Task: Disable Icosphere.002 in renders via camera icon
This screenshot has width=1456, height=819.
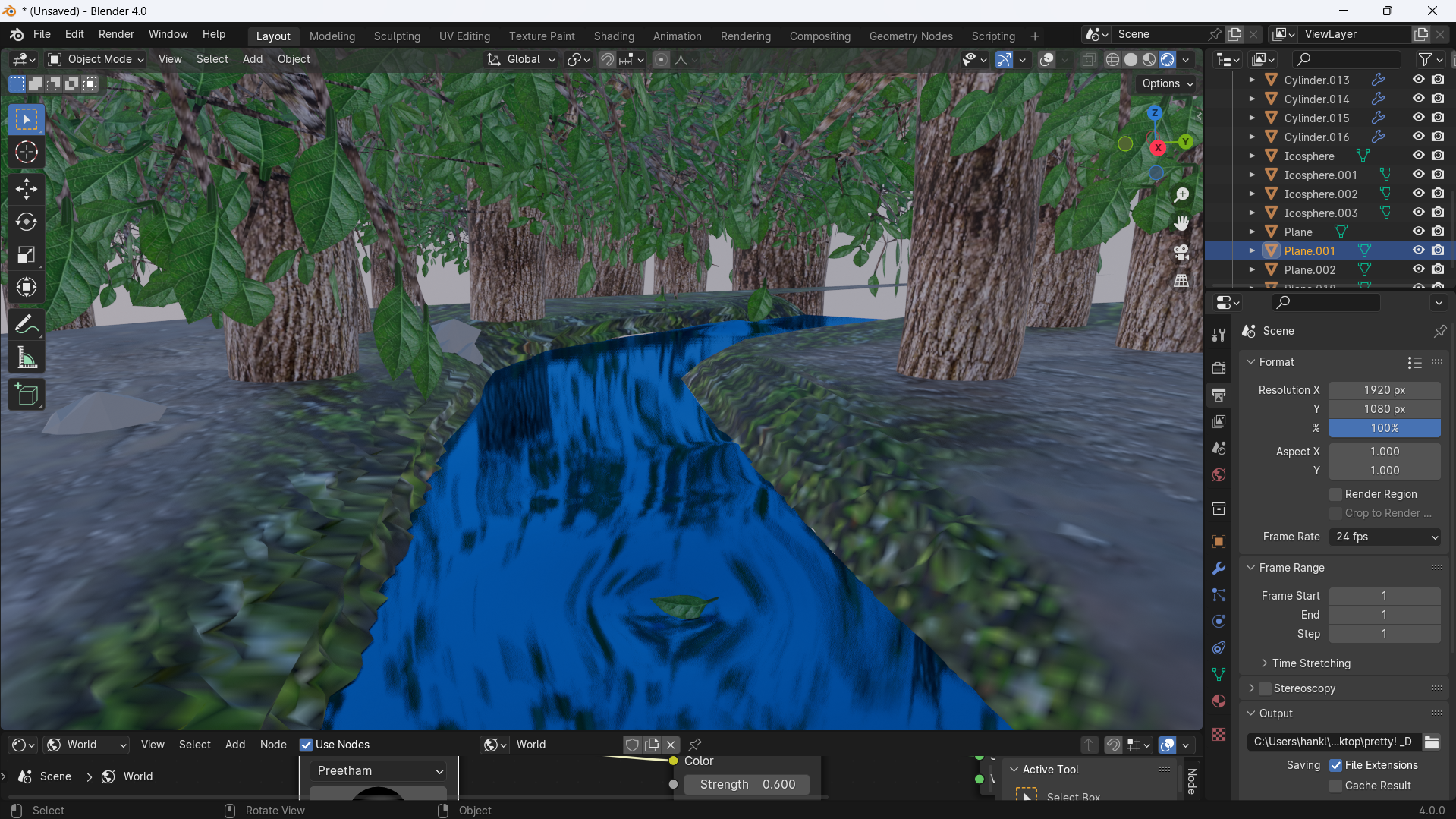Action: pyautogui.click(x=1438, y=194)
